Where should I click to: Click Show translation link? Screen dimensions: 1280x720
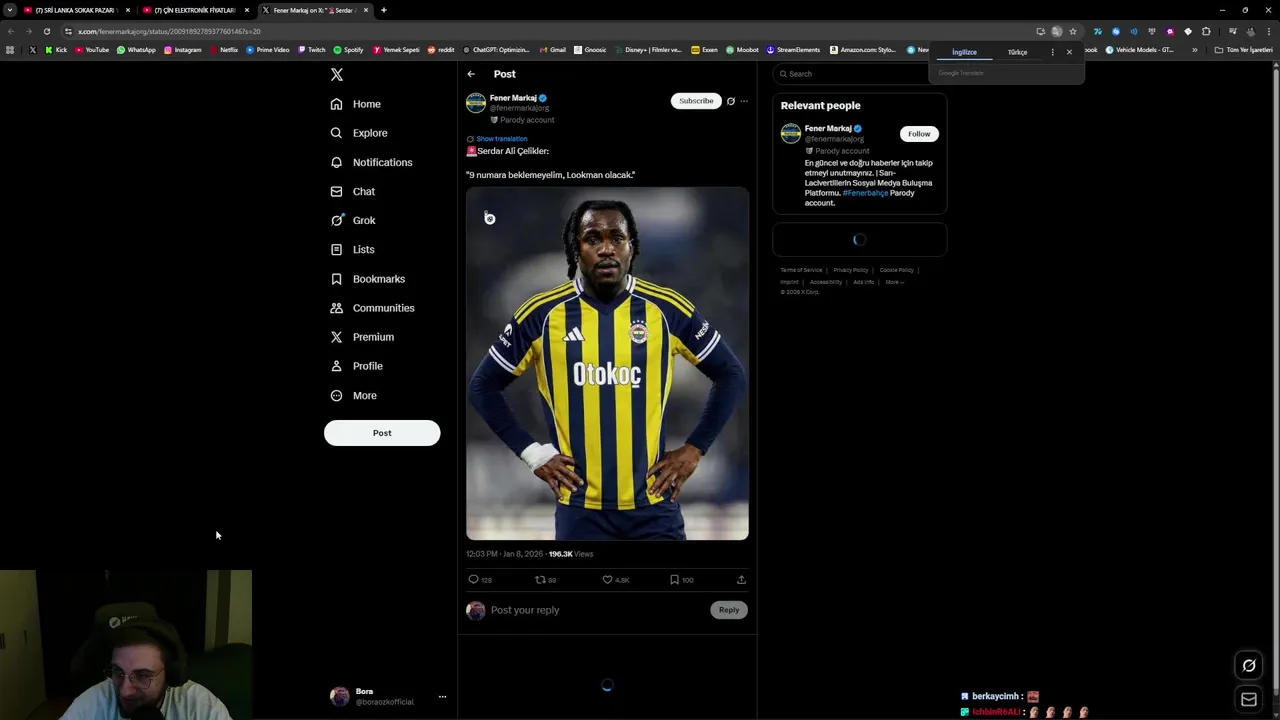click(x=502, y=139)
